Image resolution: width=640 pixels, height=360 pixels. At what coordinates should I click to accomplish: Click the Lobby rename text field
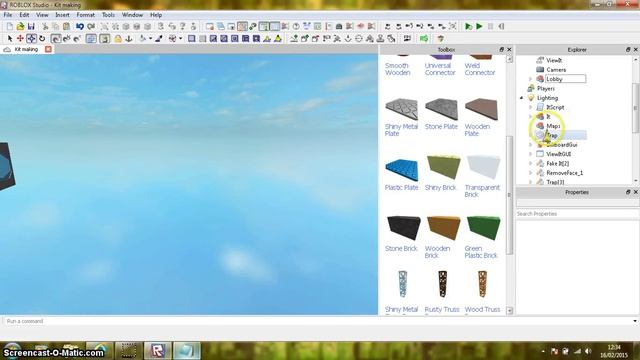tap(566, 79)
